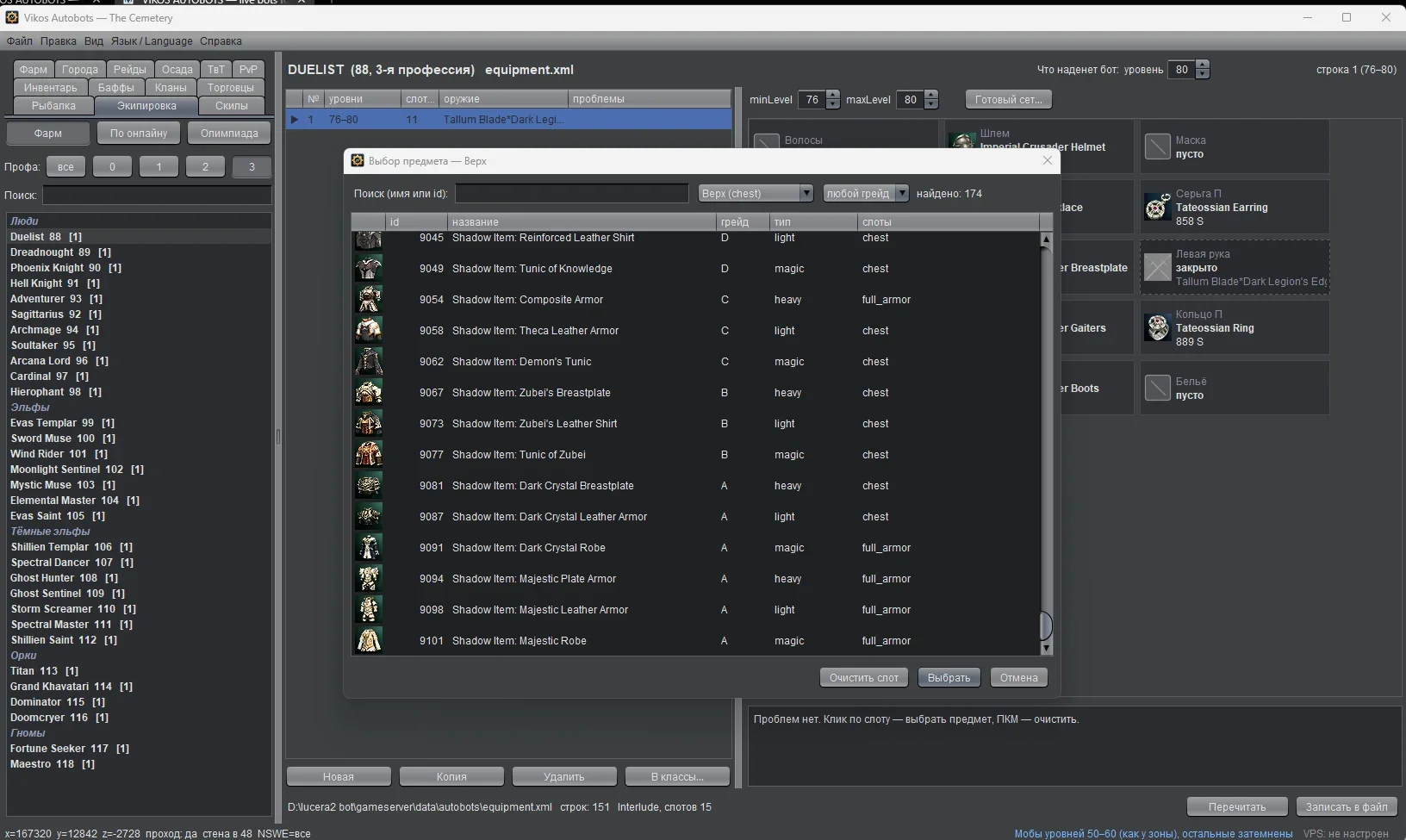Toggle the 'все' profession filter

tap(65, 166)
